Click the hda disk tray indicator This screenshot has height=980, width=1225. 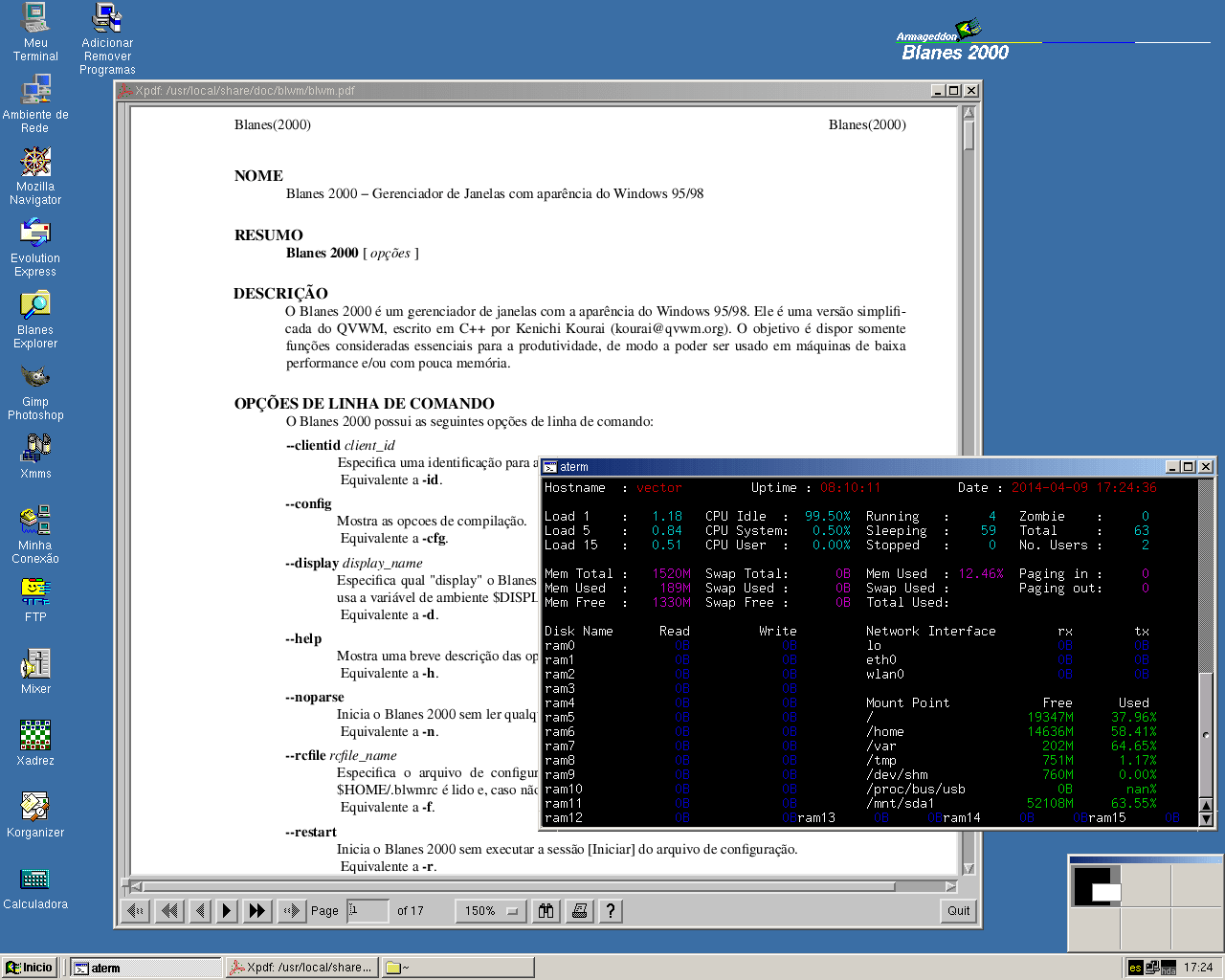[1169, 969]
